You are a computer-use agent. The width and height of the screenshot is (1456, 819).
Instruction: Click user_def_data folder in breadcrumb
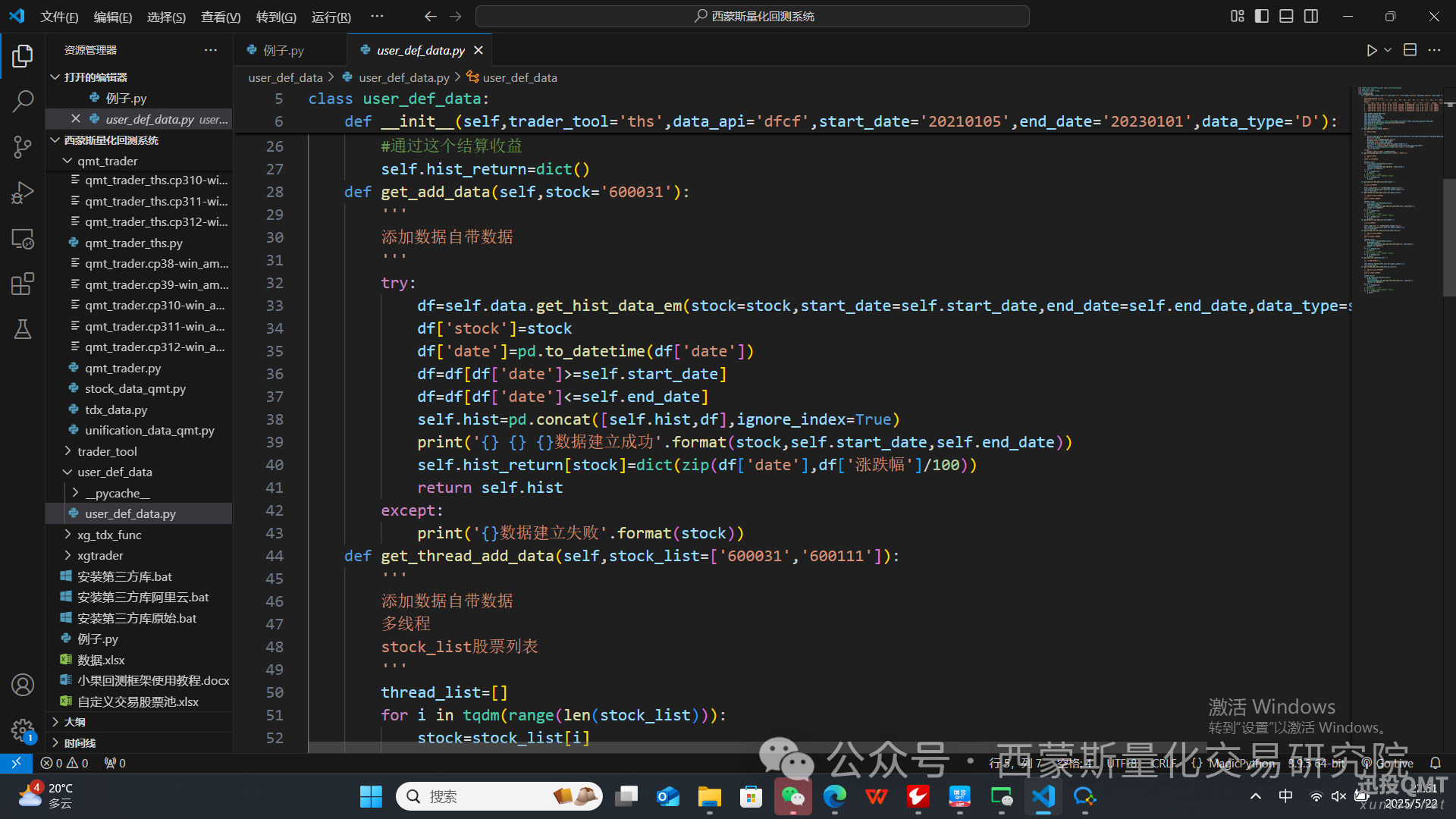point(285,77)
